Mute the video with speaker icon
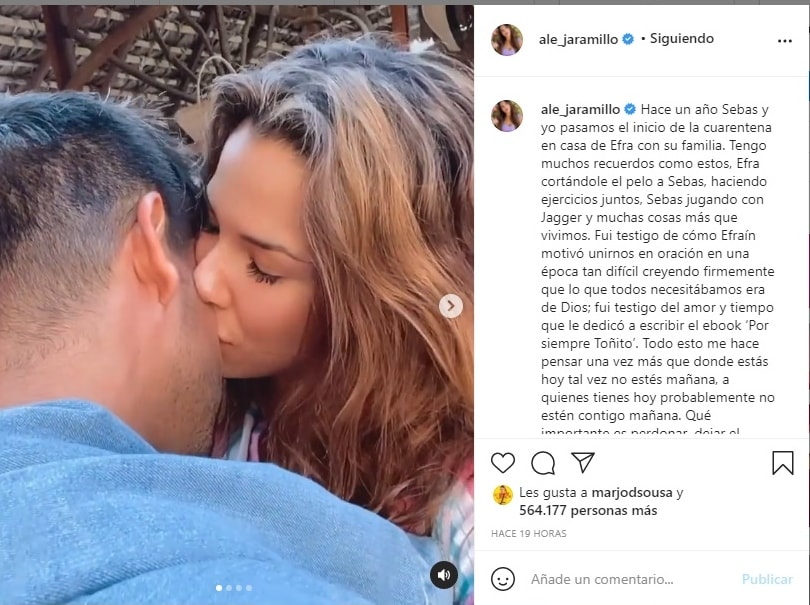 (x=444, y=575)
